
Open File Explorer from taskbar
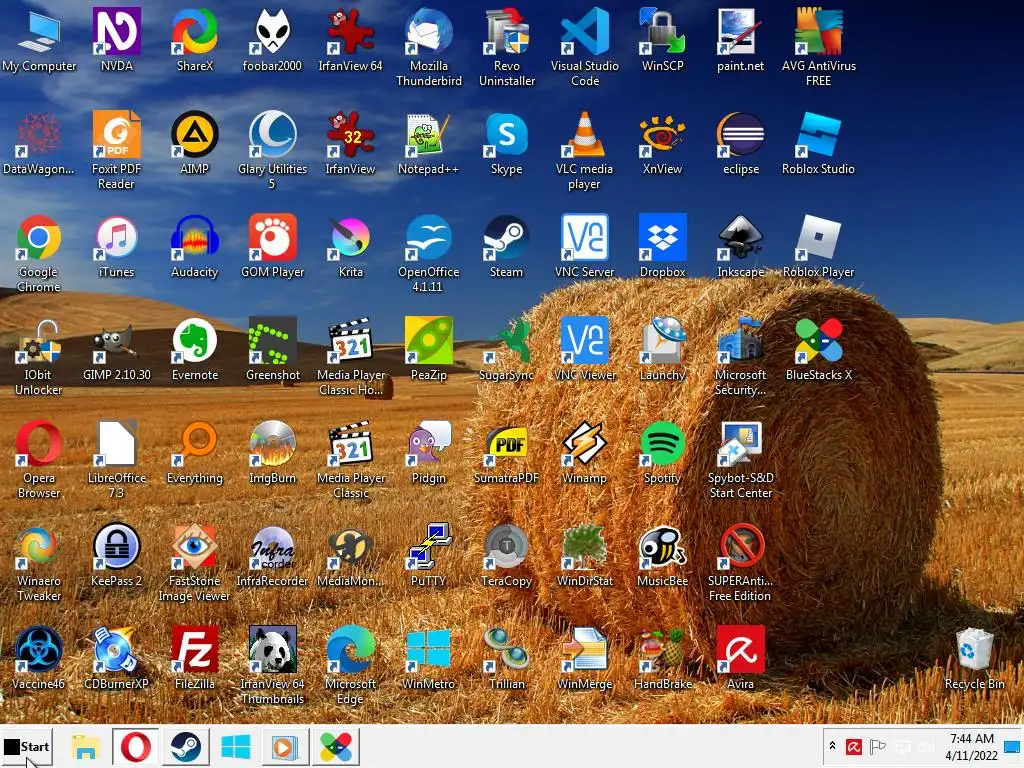coord(85,746)
